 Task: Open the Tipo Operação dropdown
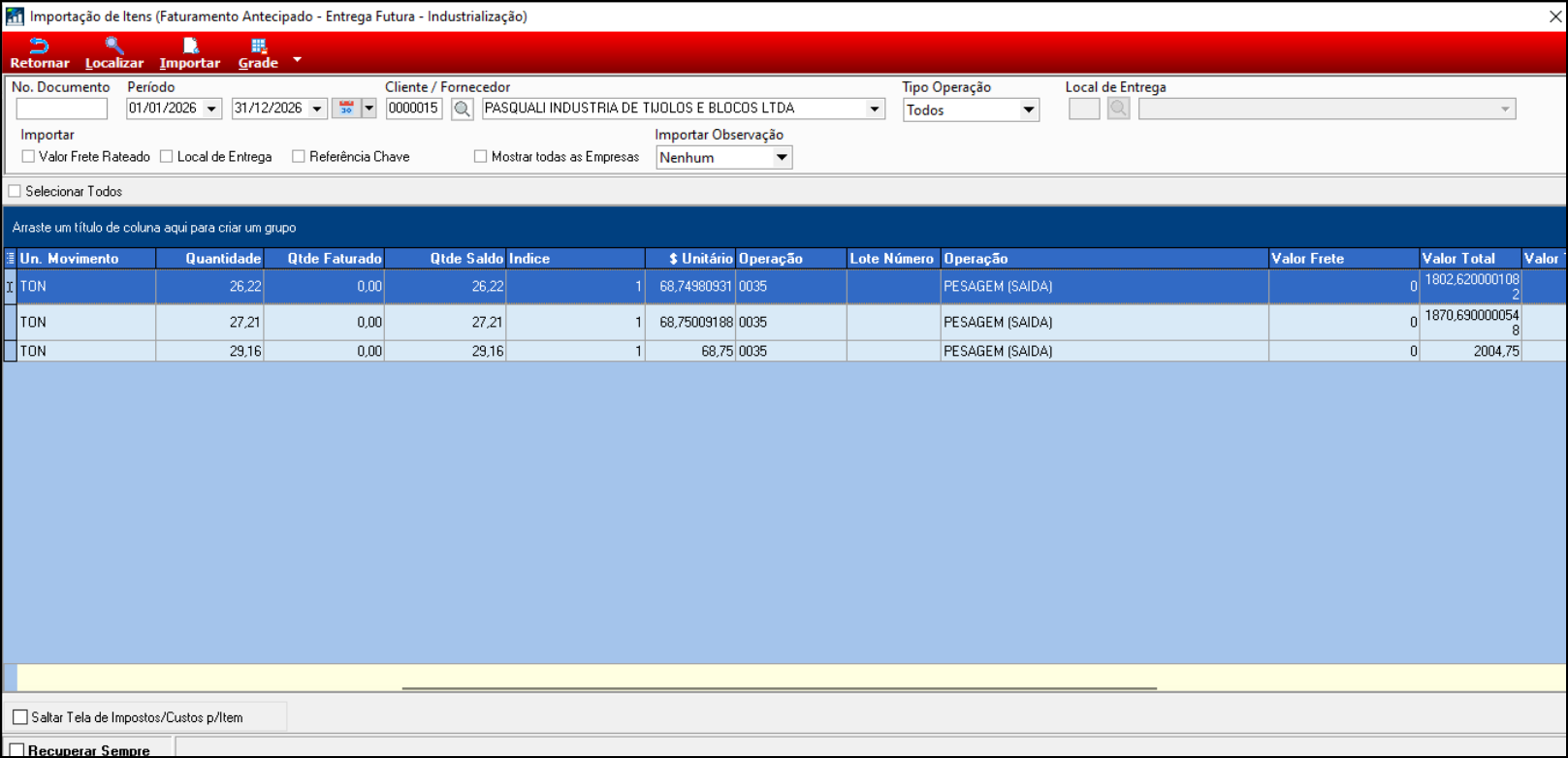(x=1029, y=110)
